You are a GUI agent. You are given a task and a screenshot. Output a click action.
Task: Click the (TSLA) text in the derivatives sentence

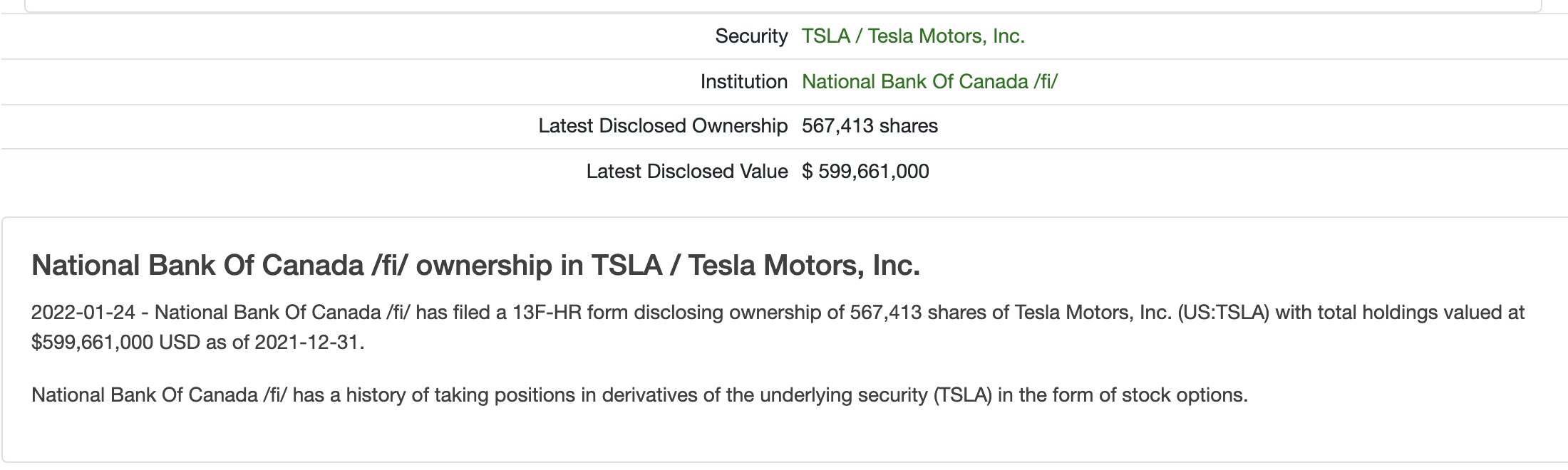coord(962,395)
